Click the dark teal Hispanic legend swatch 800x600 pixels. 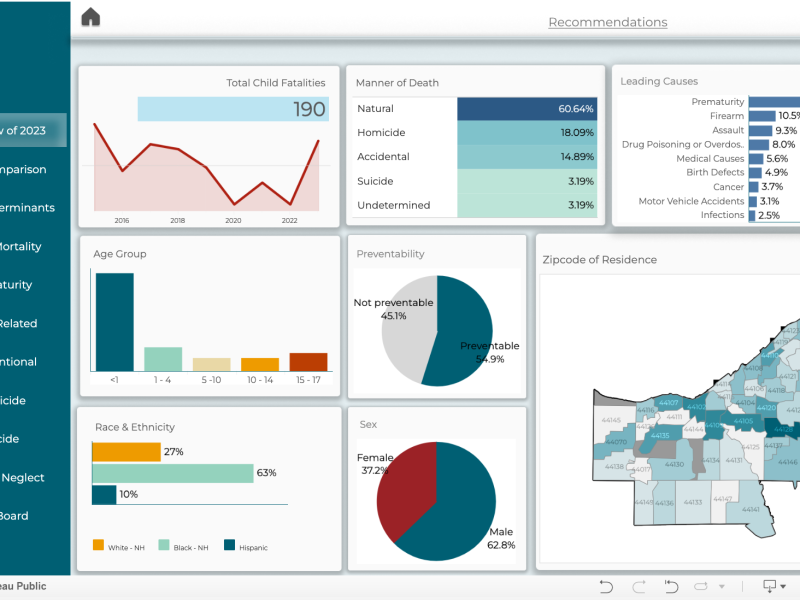[x=229, y=546]
